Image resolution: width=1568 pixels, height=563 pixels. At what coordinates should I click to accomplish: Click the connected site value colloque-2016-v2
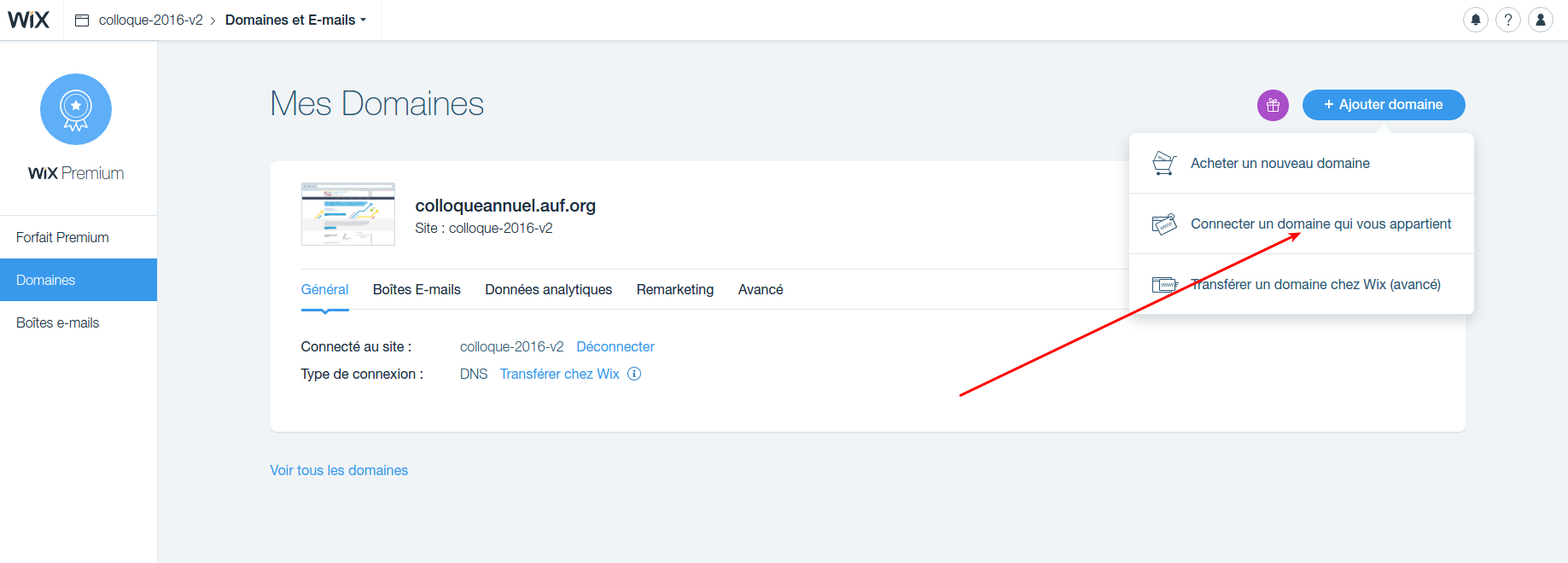click(x=512, y=346)
